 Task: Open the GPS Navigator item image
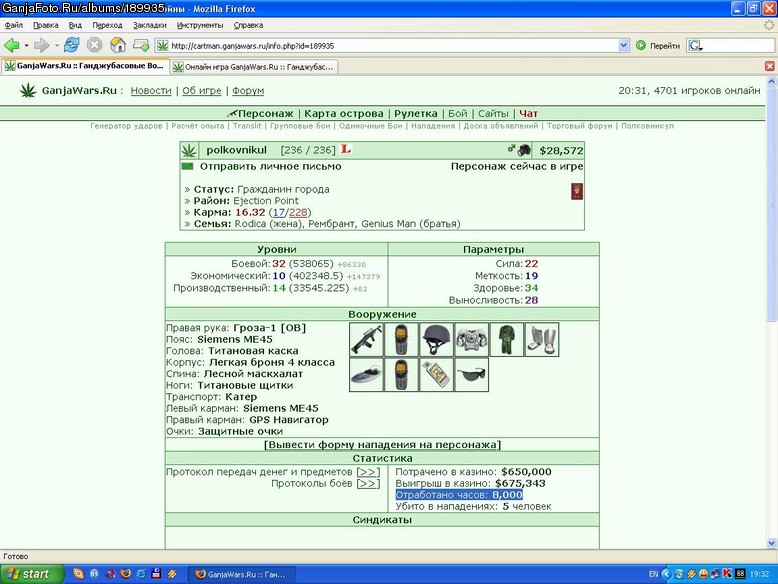pos(436,375)
